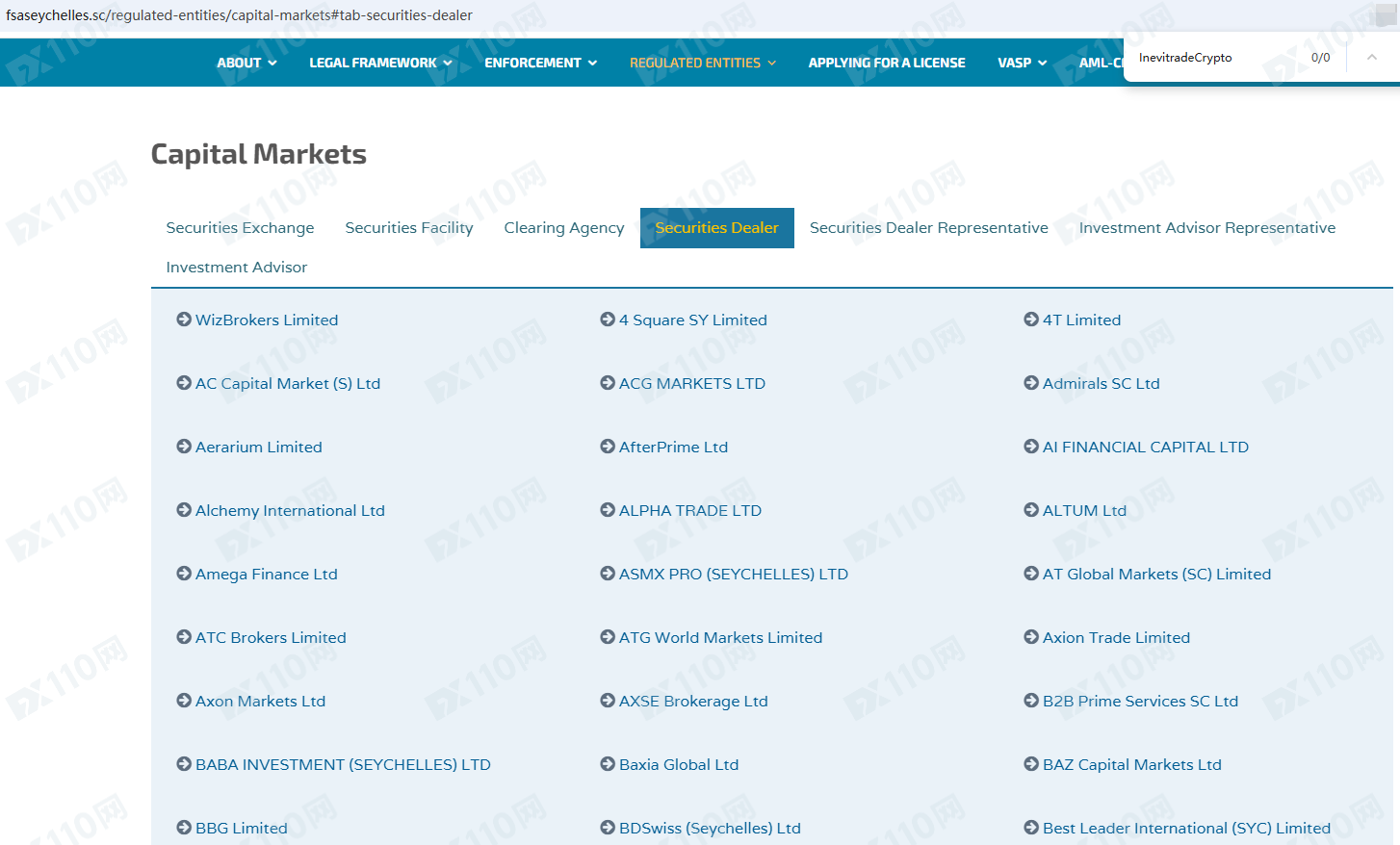Screen dimensions: 1400x845
Task: Open the VASP dropdown menu
Action: pos(1022,63)
